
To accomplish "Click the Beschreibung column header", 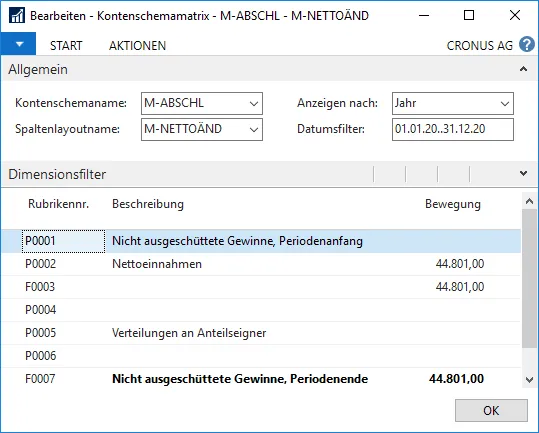I will coord(148,204).
